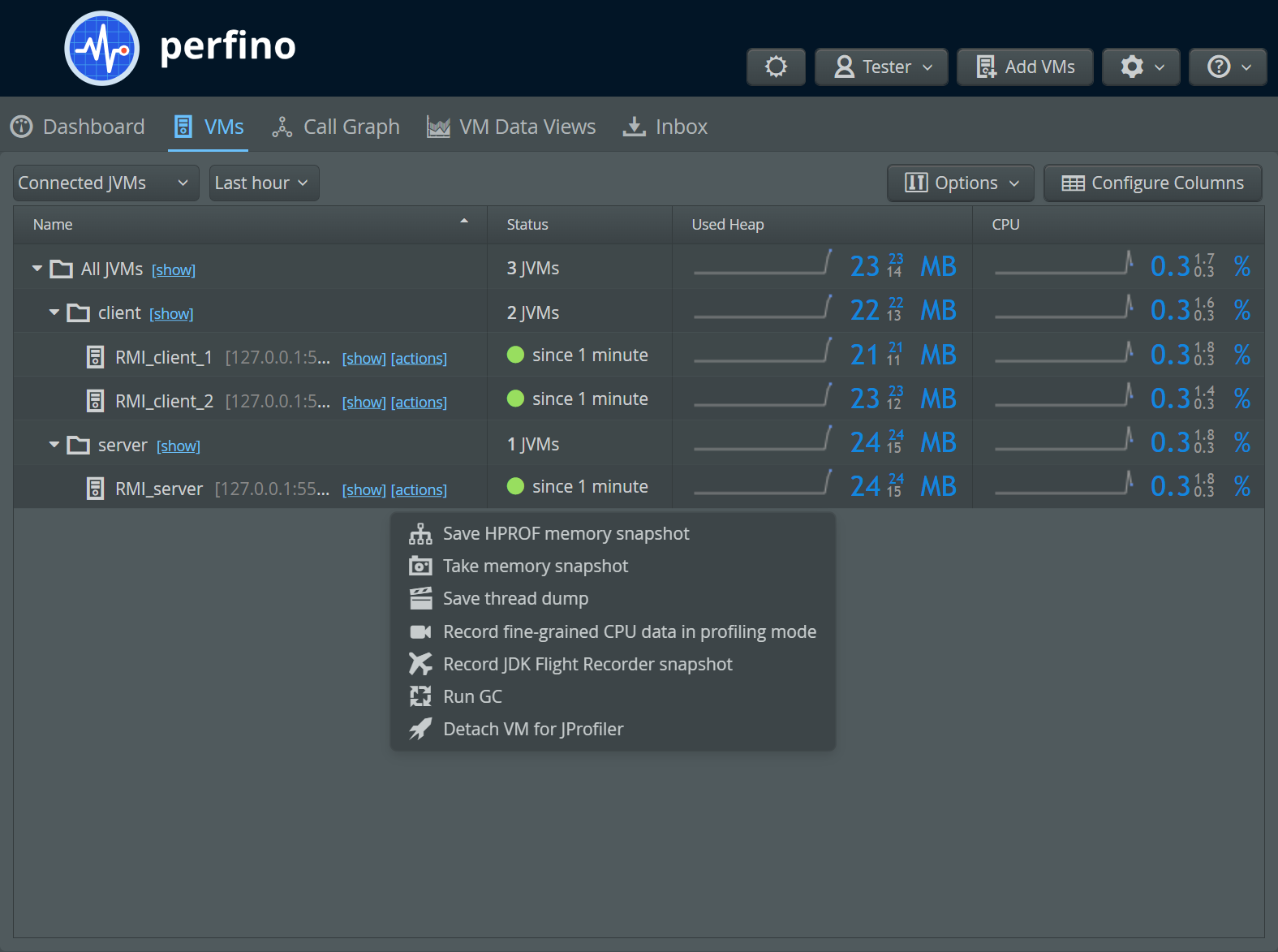The width and height of the screenshot is (1278, 952).
Task: Go to the VM Data Views tab
Action: [x=511, y=127]
